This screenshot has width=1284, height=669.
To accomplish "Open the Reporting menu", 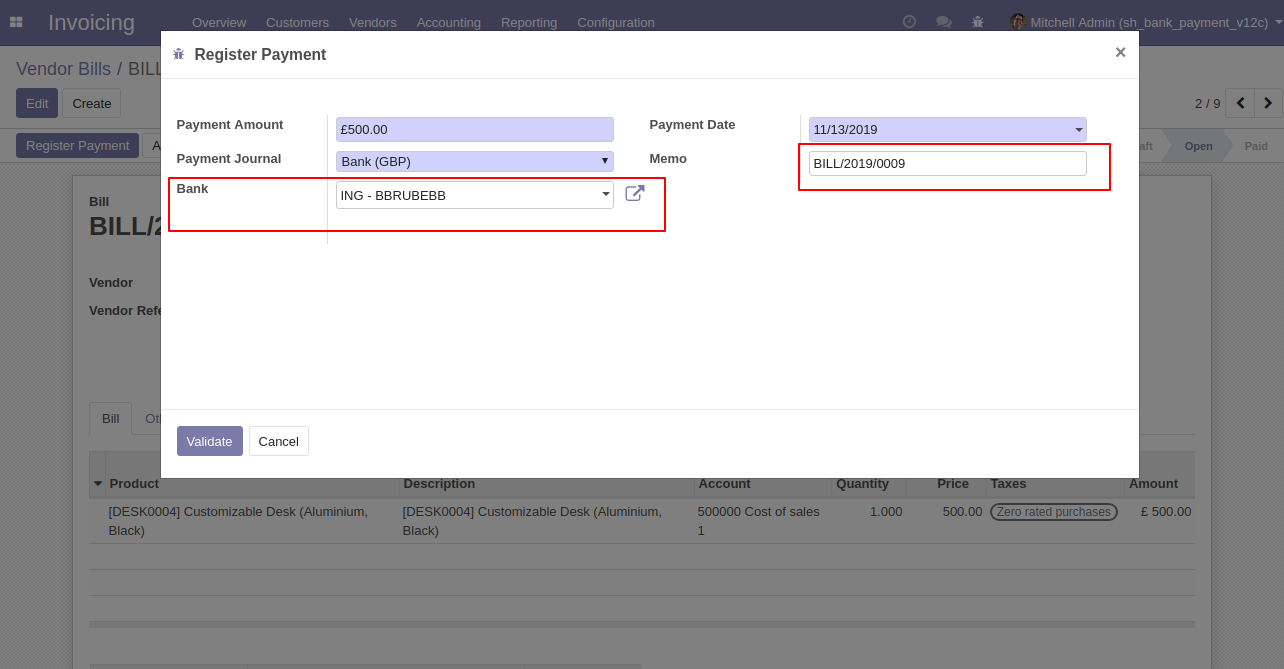I will click(529, 22).
